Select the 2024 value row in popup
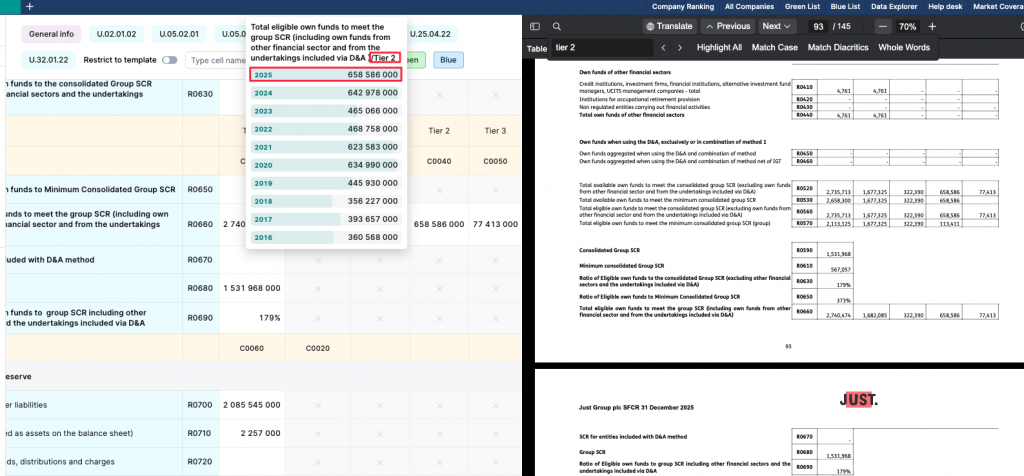 tap(326, 93)
